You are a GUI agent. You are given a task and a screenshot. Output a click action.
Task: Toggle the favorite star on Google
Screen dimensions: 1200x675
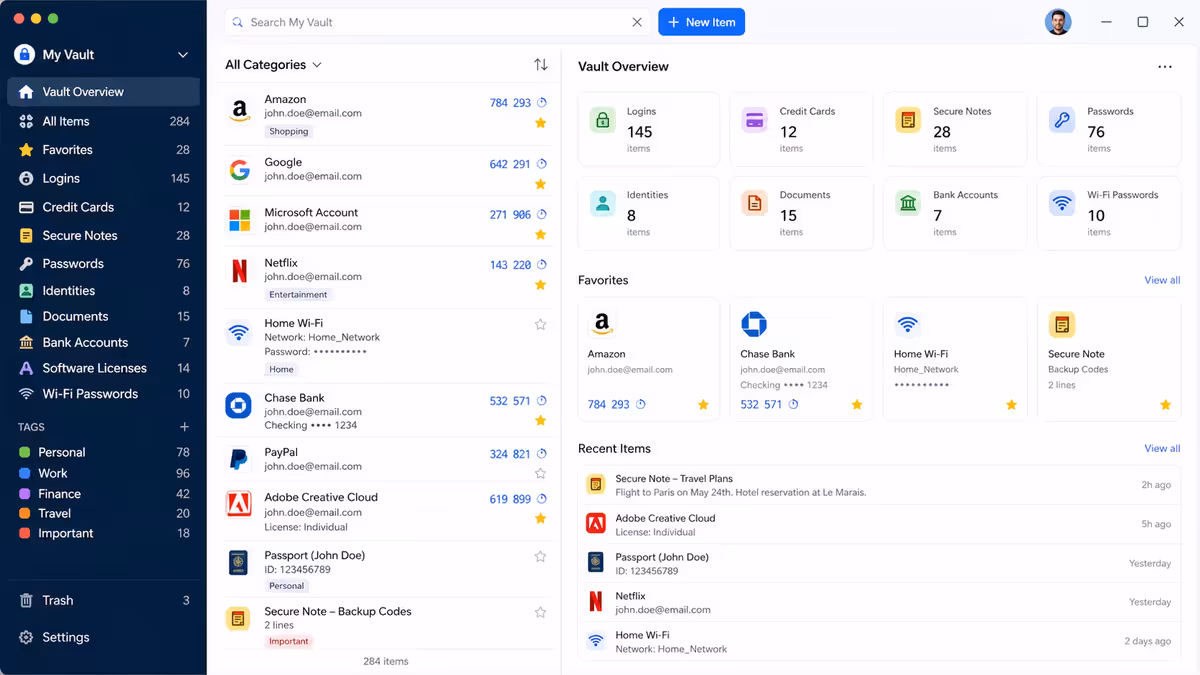pos(541,184)
